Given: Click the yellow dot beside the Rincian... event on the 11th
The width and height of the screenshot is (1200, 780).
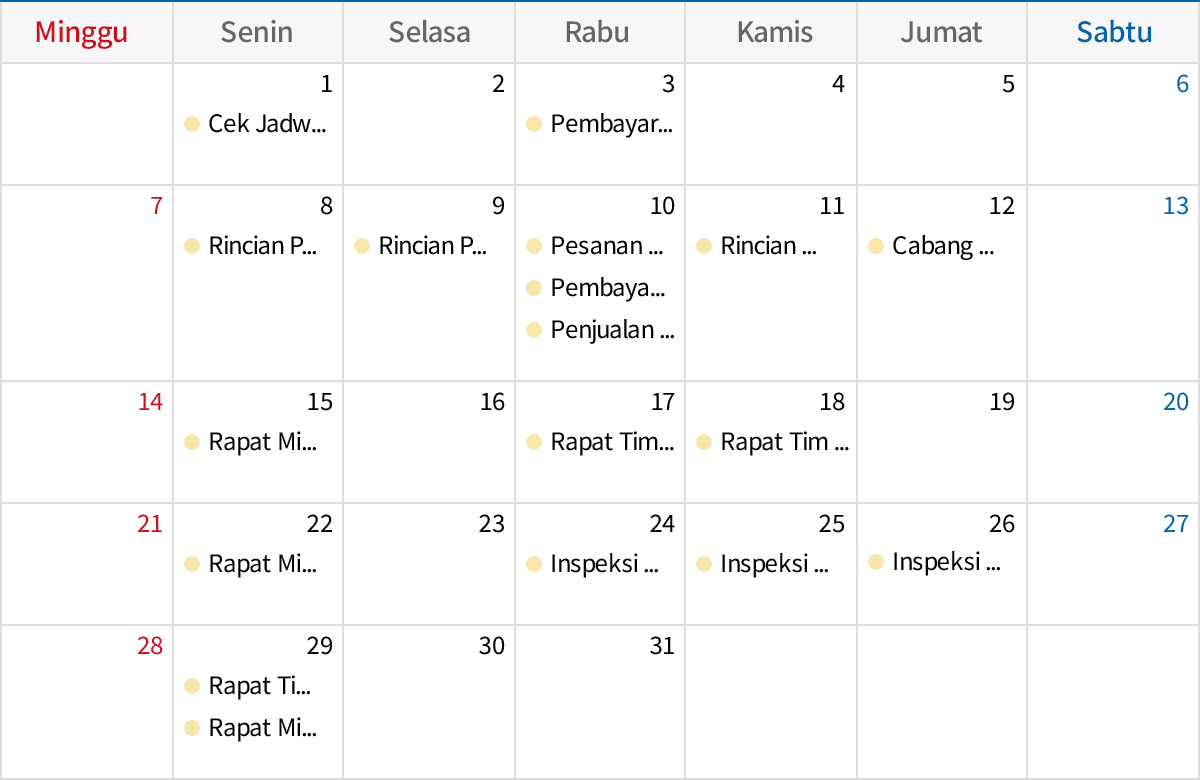Looking at the screenshot, I should click(704, 246).
